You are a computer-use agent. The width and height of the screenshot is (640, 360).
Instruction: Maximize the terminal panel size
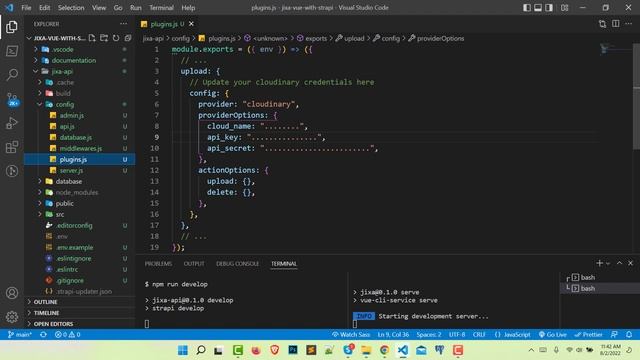[619, 263]
